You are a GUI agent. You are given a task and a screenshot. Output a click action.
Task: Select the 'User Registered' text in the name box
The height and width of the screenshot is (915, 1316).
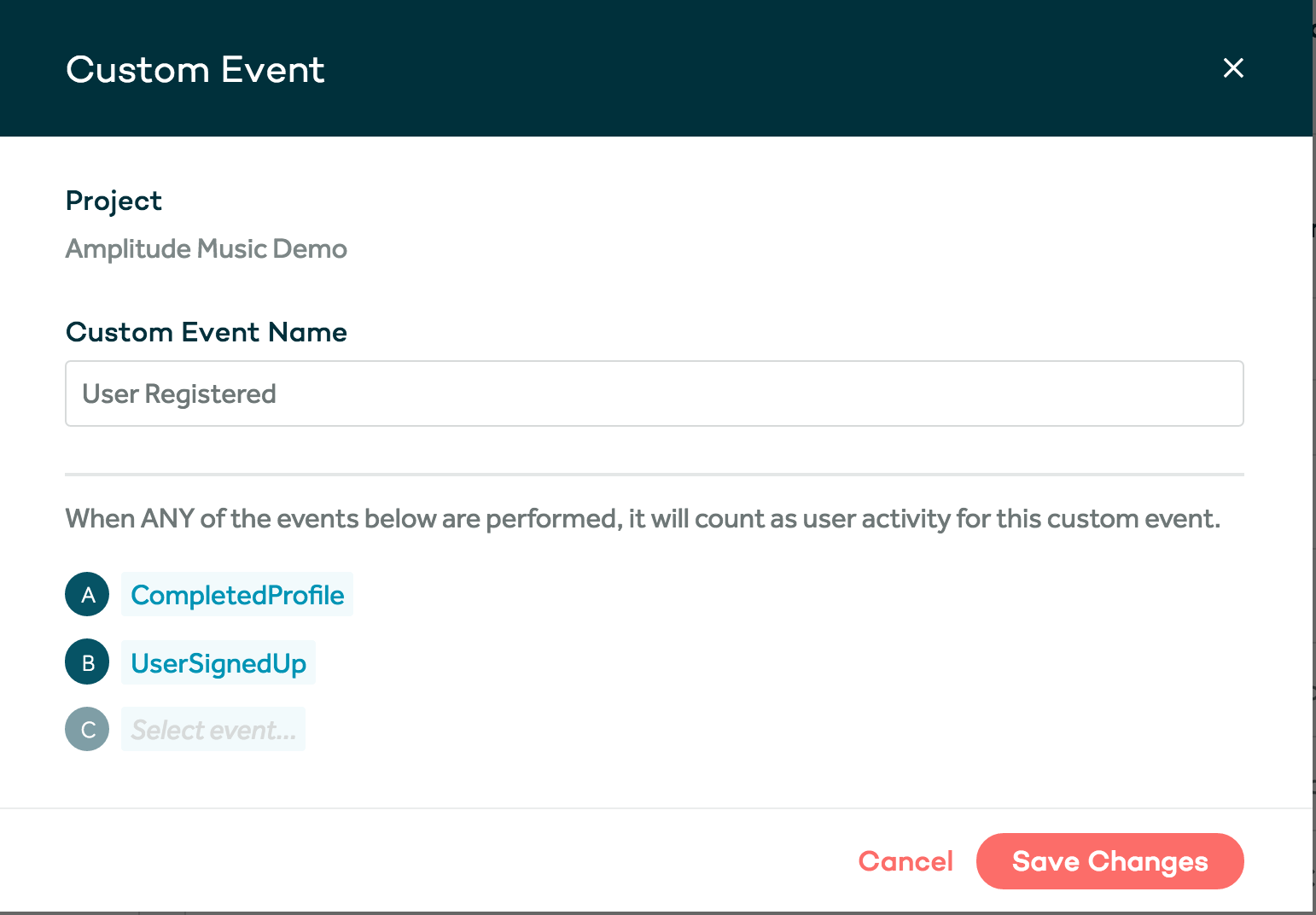(x=178, y=393)
